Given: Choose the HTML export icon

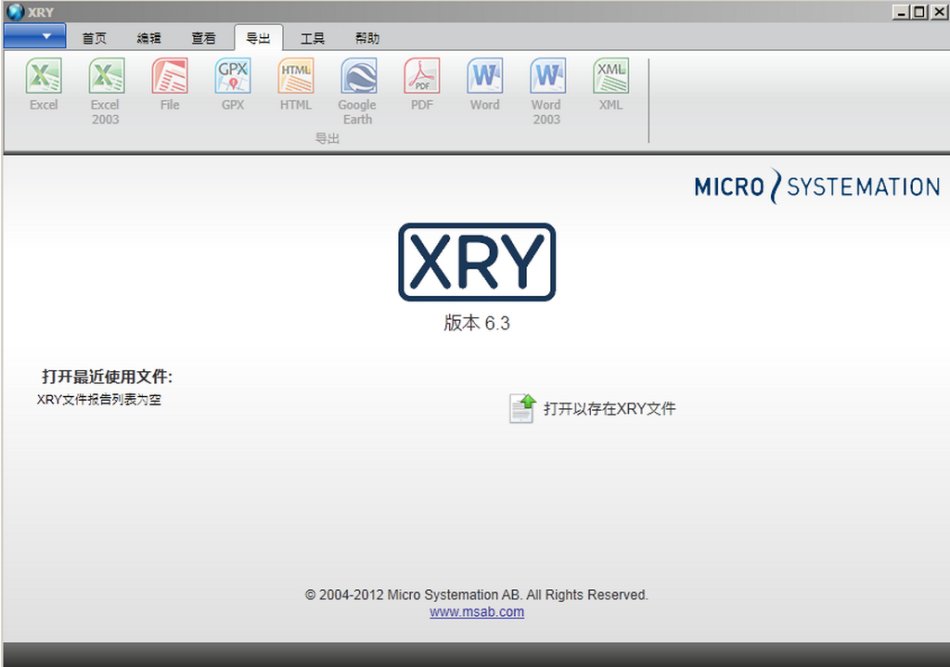Looking at the screenshot, I should point(296,76).
